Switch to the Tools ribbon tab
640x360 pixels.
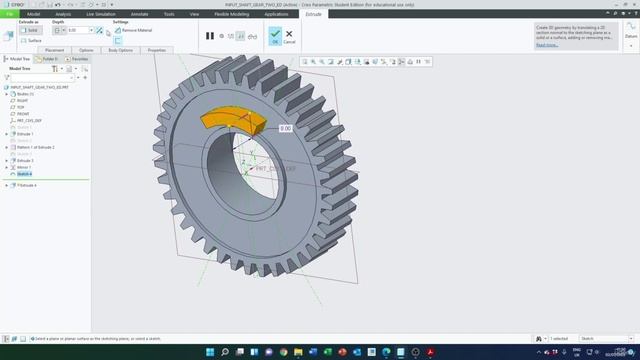point(169,14)
